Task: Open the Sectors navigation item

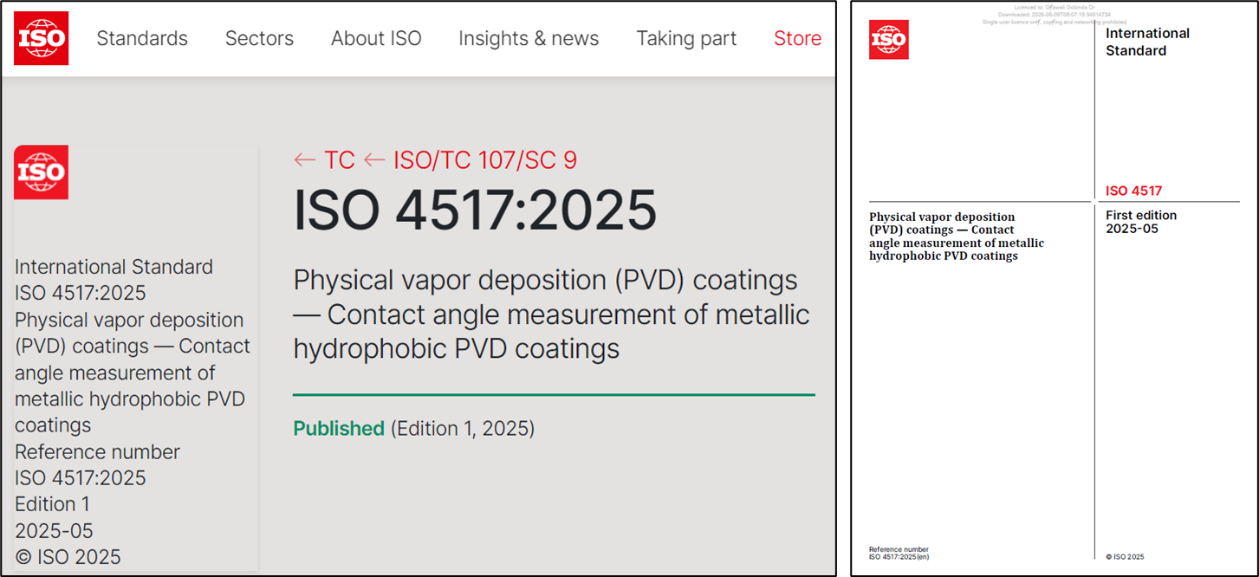Action: [x=259, y=38]
